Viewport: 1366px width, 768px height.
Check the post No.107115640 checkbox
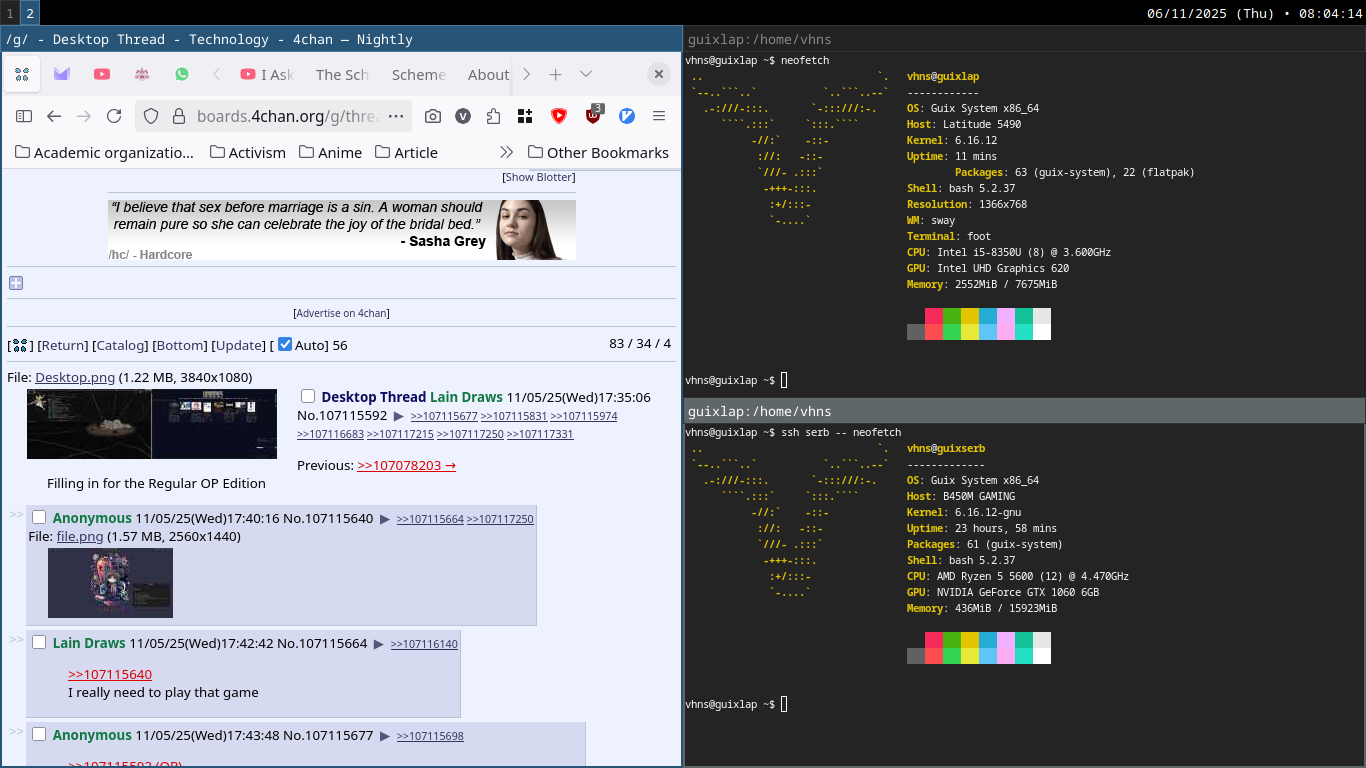(39, 517)
